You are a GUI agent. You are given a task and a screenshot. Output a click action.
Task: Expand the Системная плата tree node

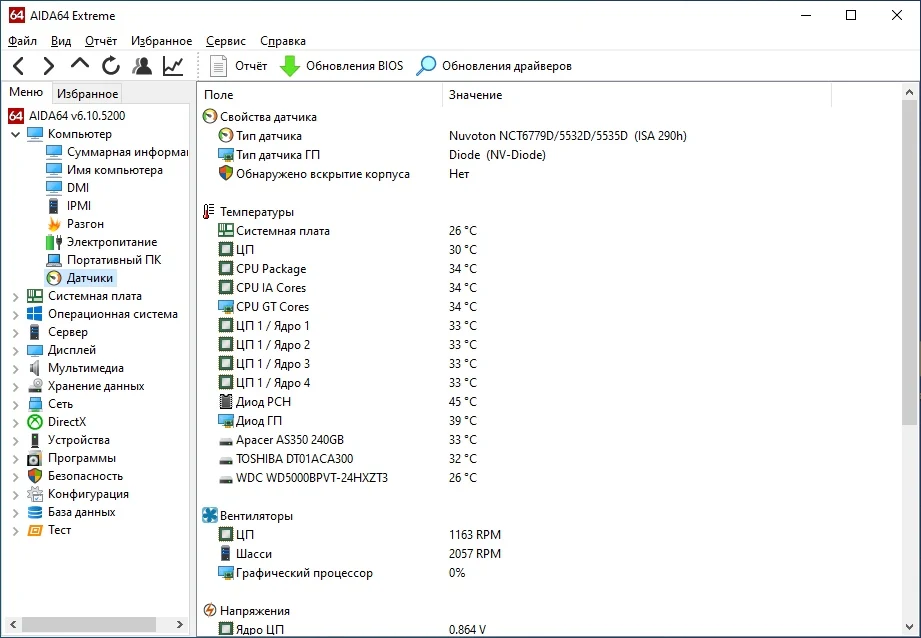(15, 297)
